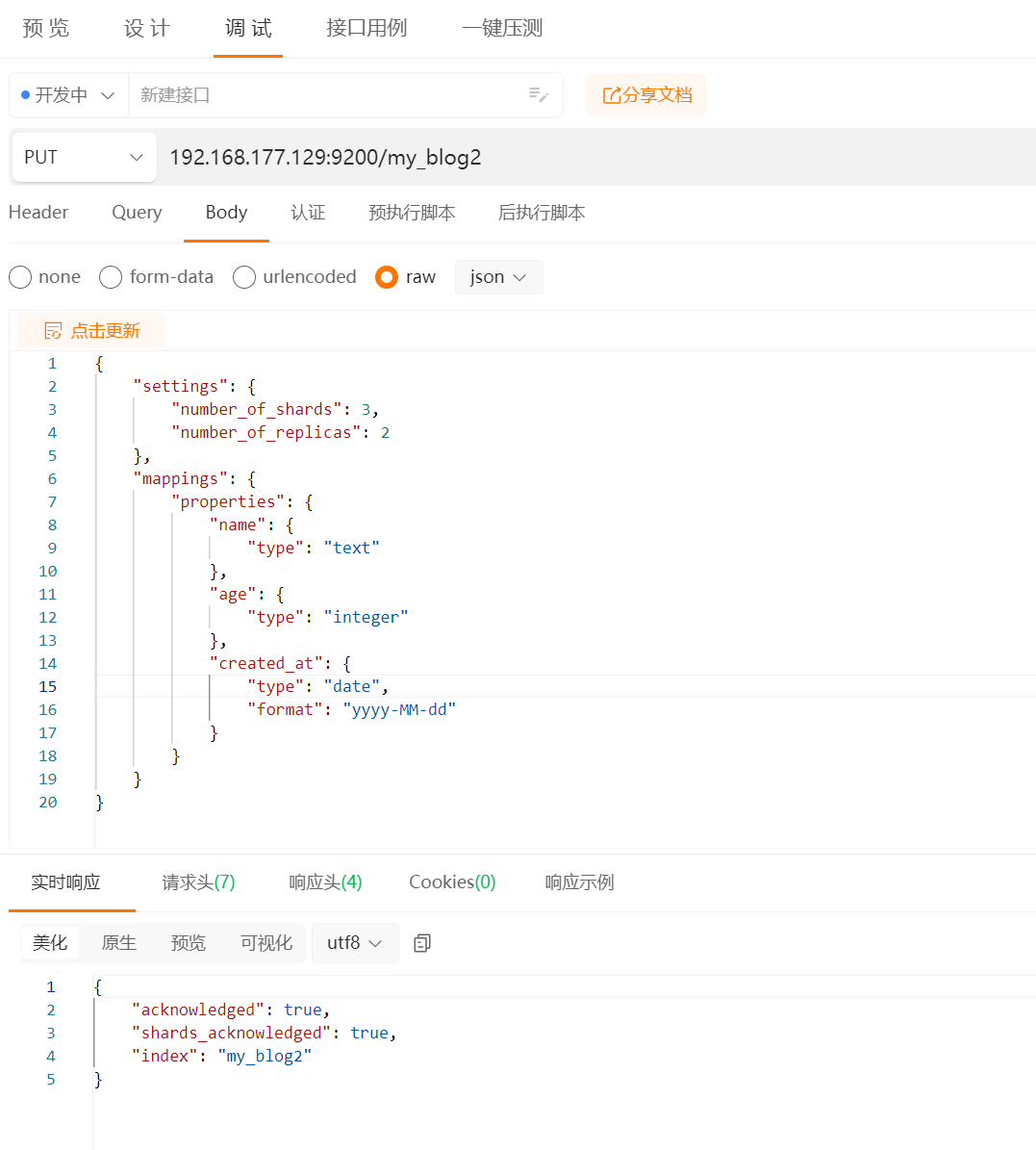This screenshot has height=1150, width=1036.
Task: Open the PUT request method dropdown
Action: click(84, 157)
